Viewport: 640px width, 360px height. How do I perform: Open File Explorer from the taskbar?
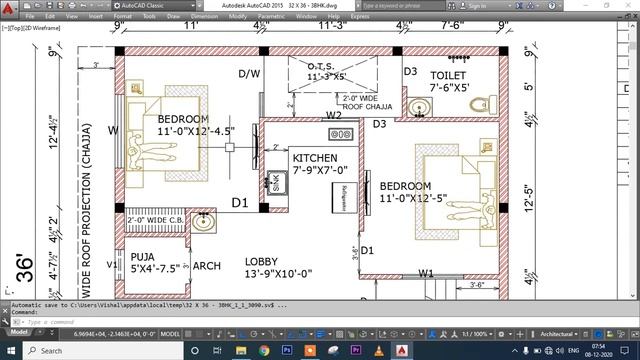(x=241, y=351)
